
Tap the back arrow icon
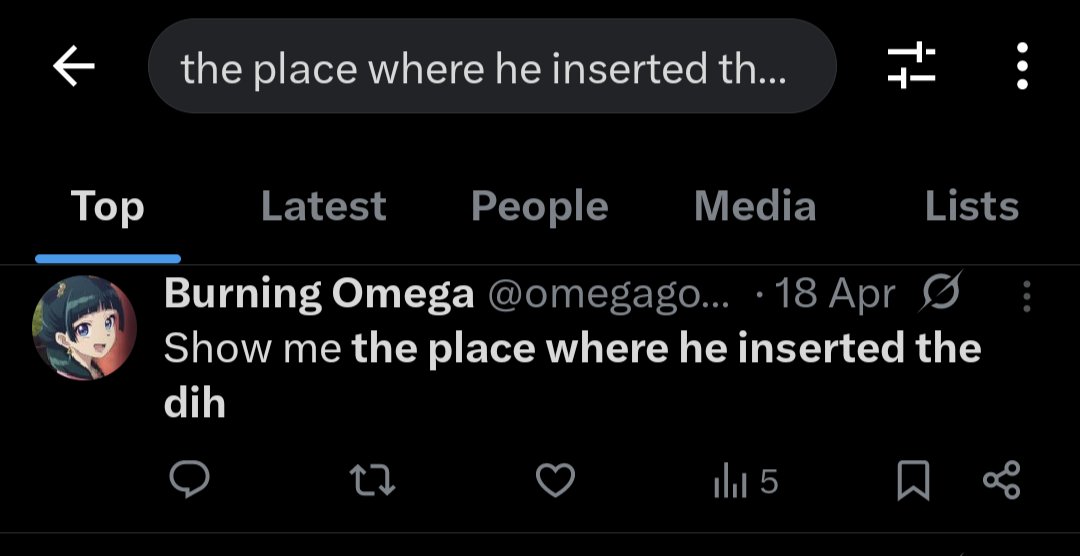[74, 66]
